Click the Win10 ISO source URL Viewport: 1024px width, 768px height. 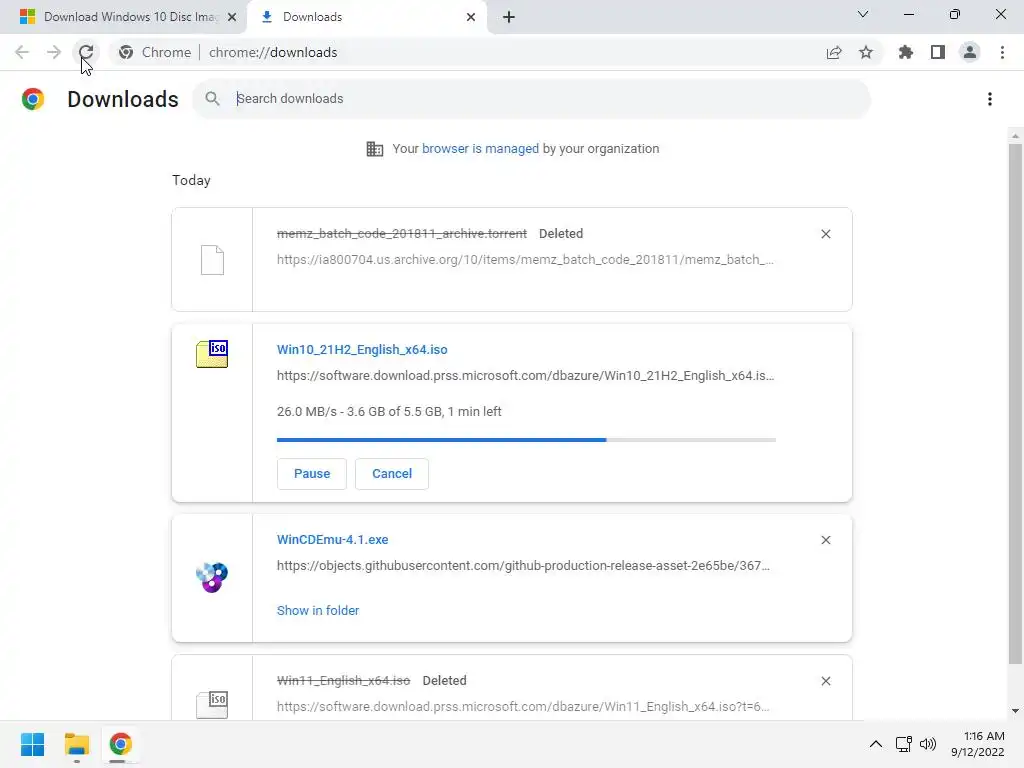coord(525,376)
